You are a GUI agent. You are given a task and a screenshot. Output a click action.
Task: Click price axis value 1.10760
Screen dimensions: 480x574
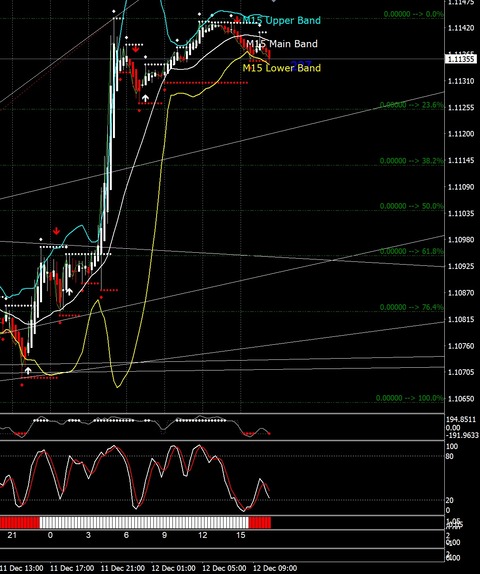[461, 346]
